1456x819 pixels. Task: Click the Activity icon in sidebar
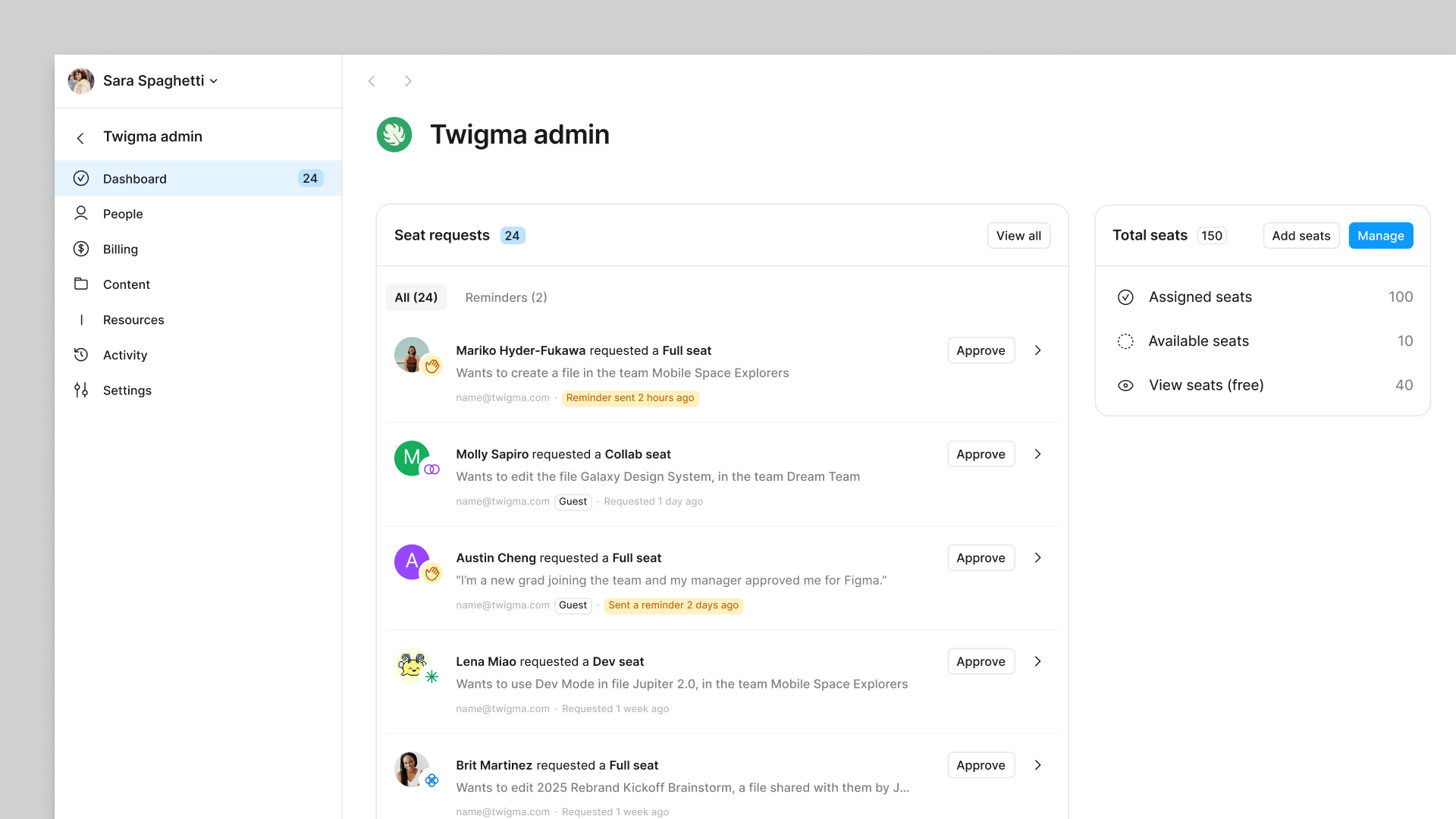[x=81, y=354]
